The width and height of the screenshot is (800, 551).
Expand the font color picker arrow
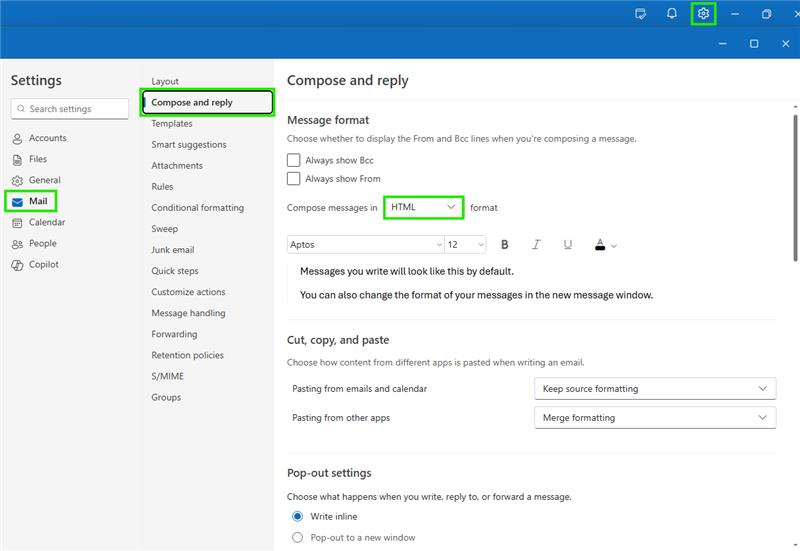(x=614, y=246)
